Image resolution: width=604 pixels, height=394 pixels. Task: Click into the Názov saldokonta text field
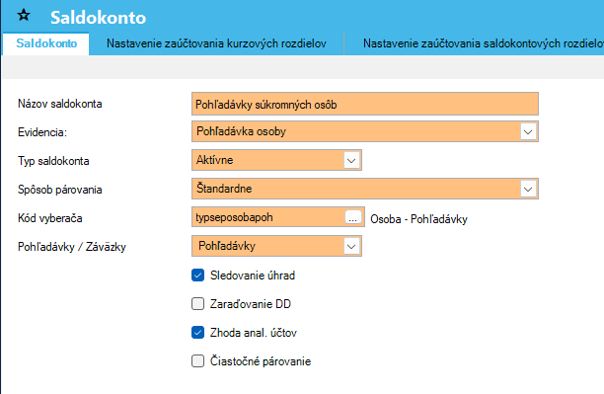tap(365, 104)
